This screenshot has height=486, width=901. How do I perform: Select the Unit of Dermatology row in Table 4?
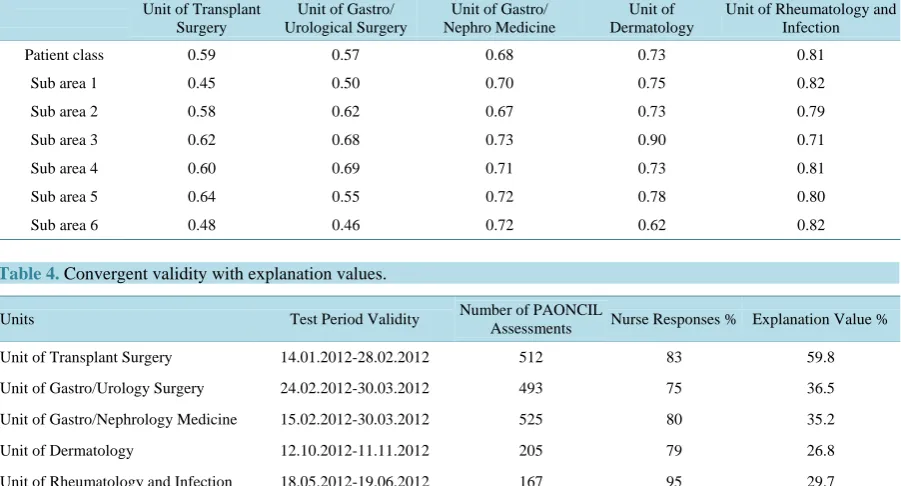[450, 450]
